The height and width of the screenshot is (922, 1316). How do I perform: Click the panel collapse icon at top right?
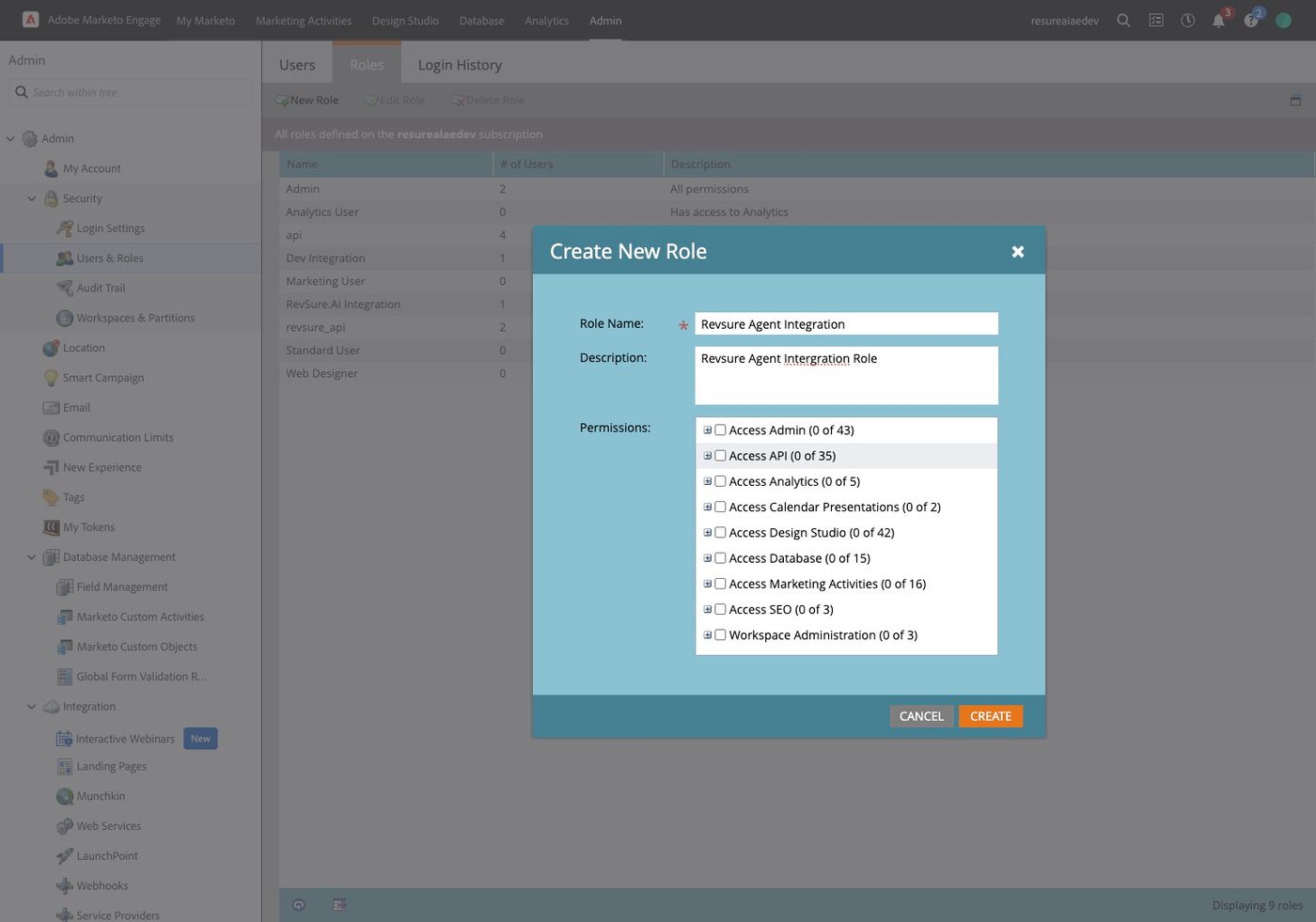(x=1295, y=101)
